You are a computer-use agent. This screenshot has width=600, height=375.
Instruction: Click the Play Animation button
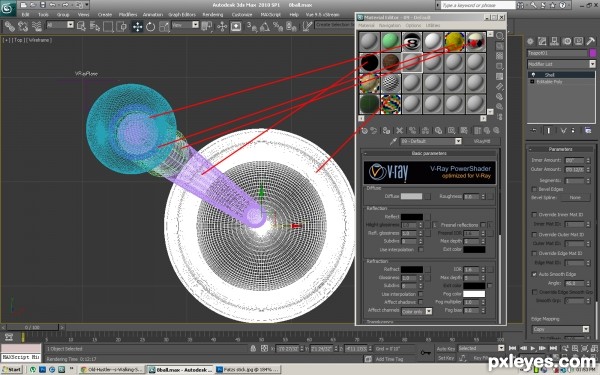point(533,348)
